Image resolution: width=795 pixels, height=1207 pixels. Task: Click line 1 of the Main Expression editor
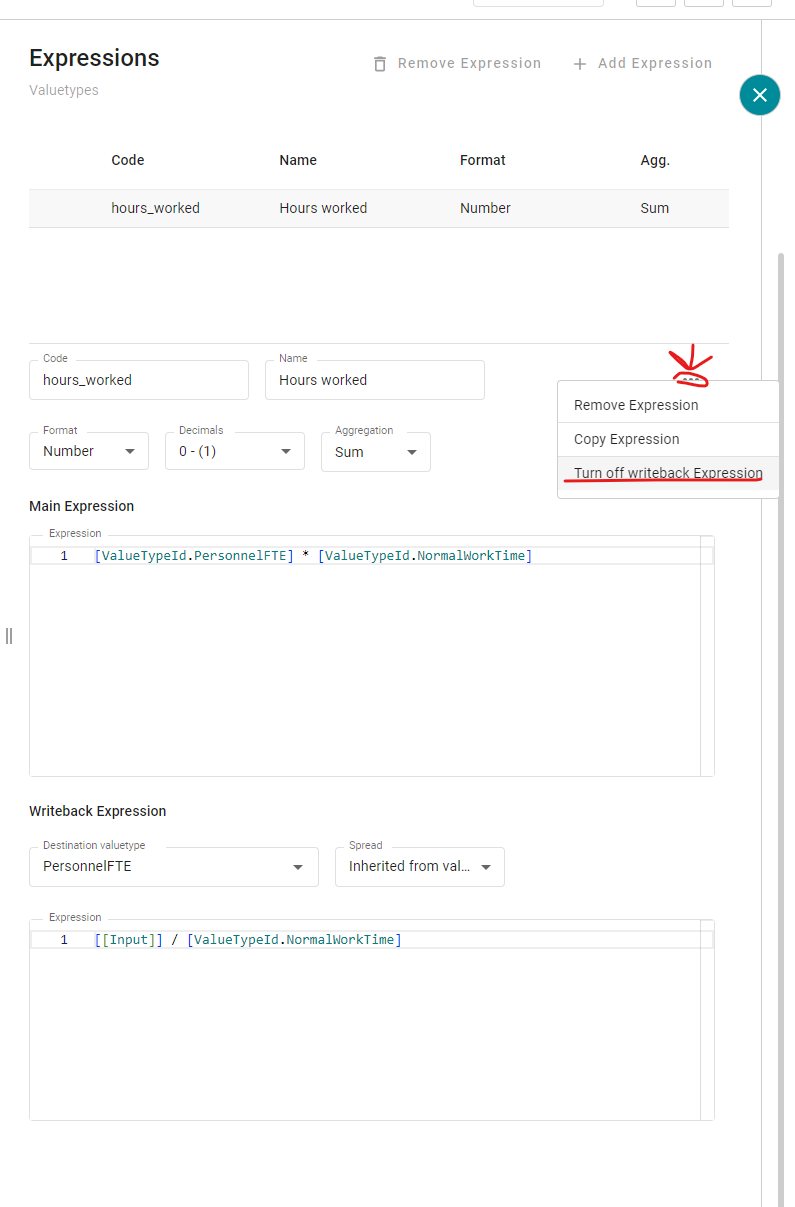[313, 556]
